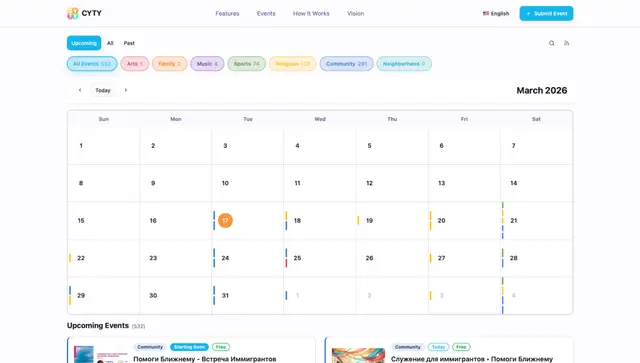640x363 pixels.
Task: Select March 21 calendar cell
Action: (537, 220)
